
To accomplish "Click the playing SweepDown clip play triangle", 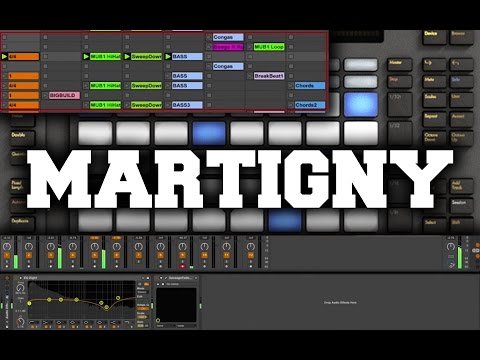I will pyautogui.click(x=127, y=57).
